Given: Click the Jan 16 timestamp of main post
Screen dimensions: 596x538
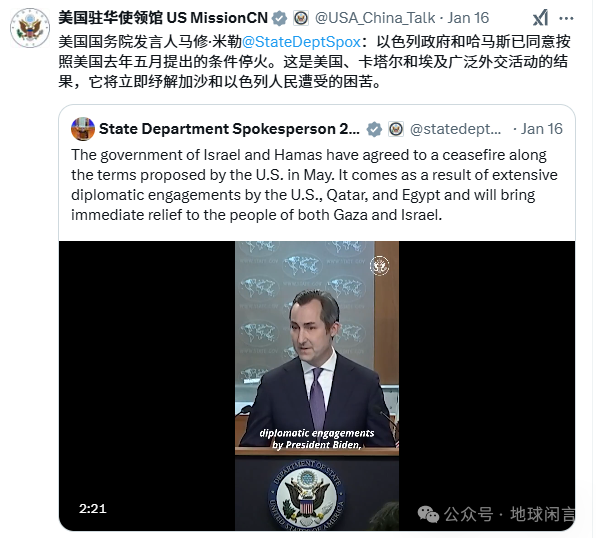Looking at the screenshot, I should point(468,18).
